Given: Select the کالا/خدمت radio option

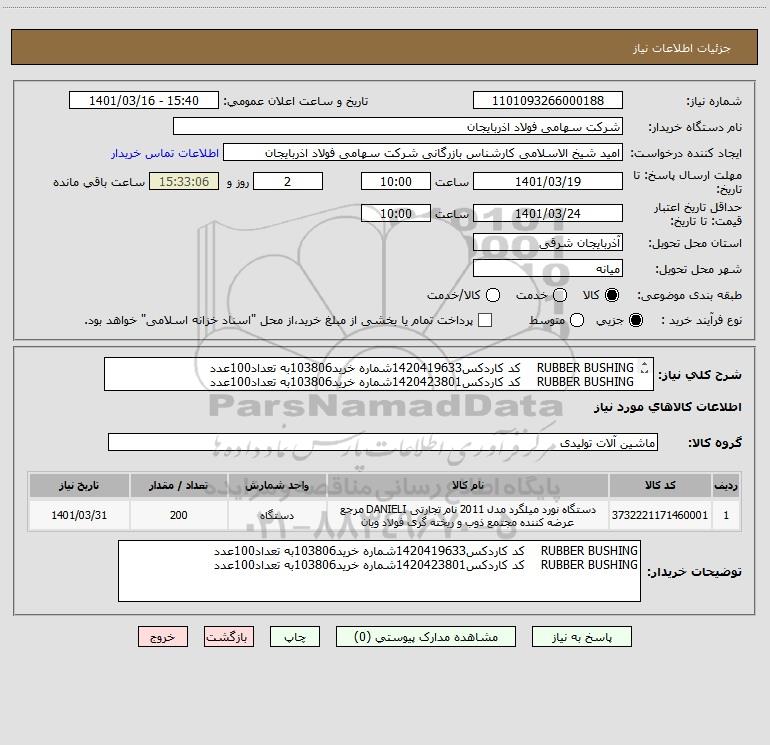Looking at the screenshot, I should 493,295.
